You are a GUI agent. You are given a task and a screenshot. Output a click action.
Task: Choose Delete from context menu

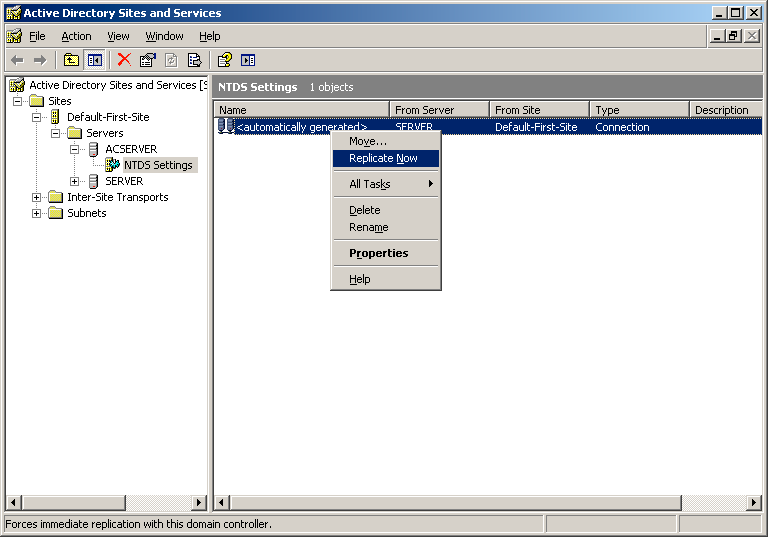(386, 210)
